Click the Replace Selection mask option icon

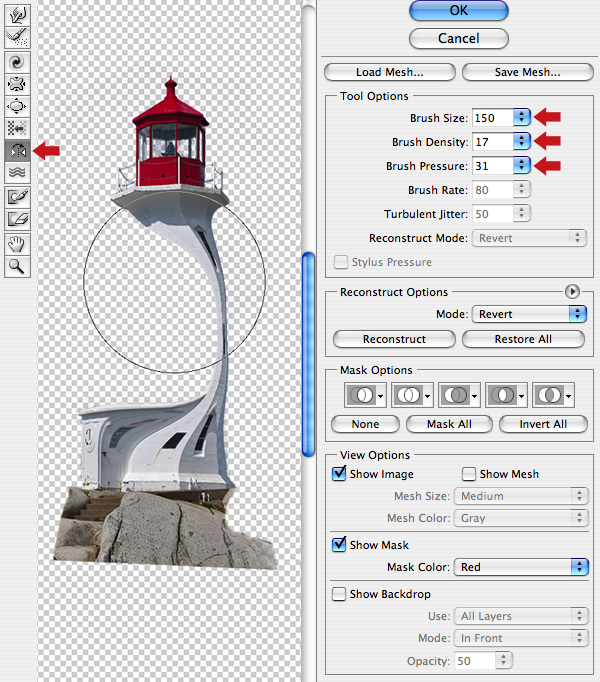365,395
